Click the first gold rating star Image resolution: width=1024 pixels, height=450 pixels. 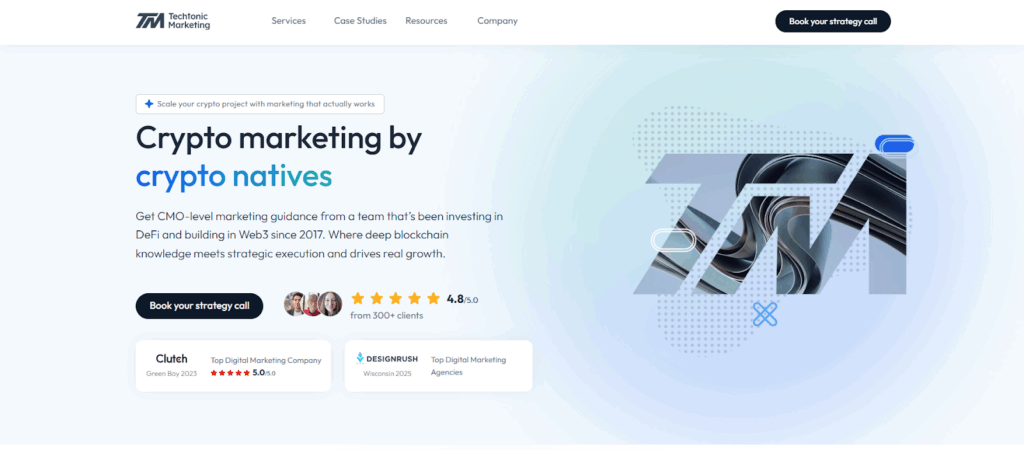coord(357,298)
